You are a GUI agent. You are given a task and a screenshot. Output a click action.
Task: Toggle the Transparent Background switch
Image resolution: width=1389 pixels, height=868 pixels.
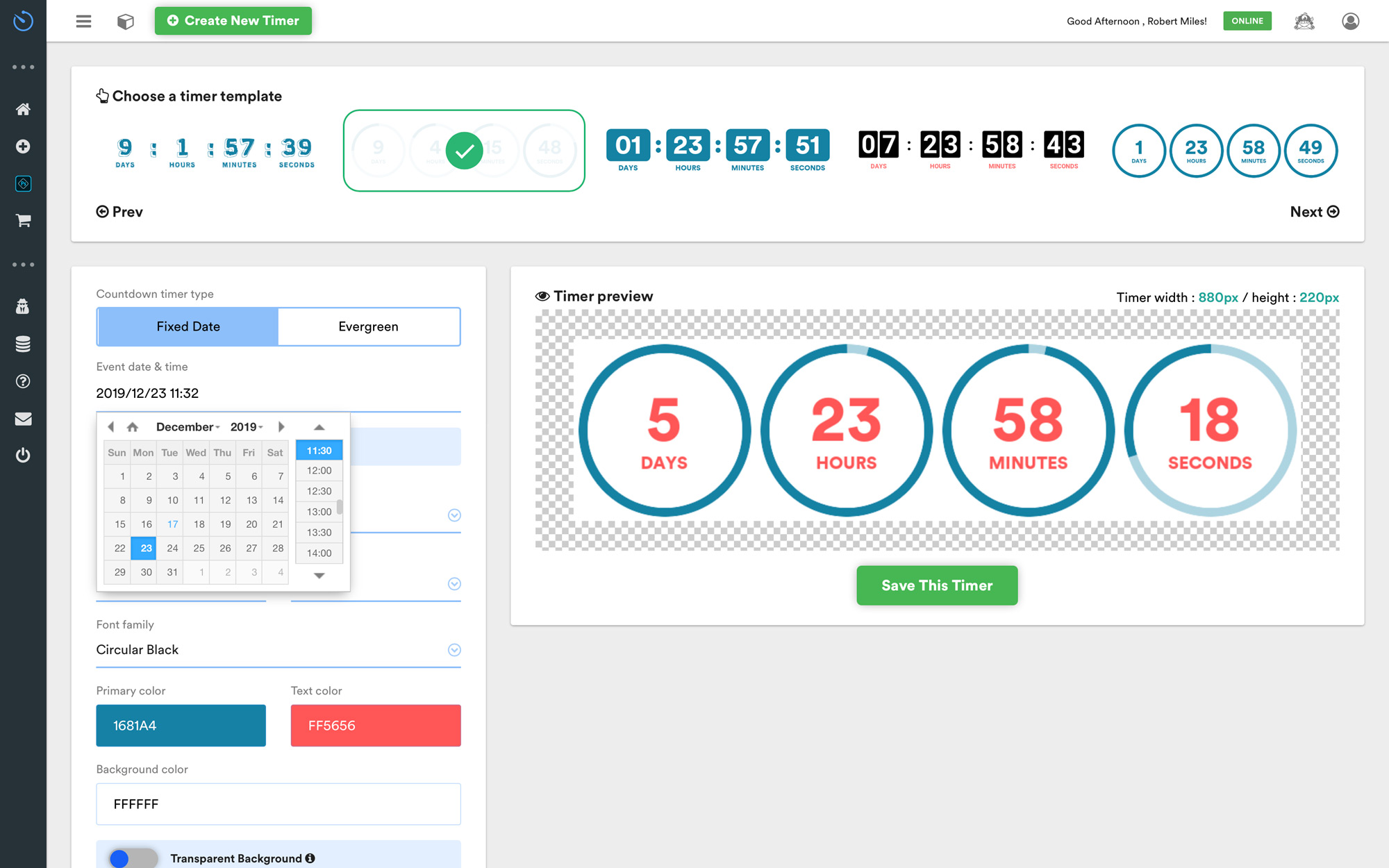[133, 858]
